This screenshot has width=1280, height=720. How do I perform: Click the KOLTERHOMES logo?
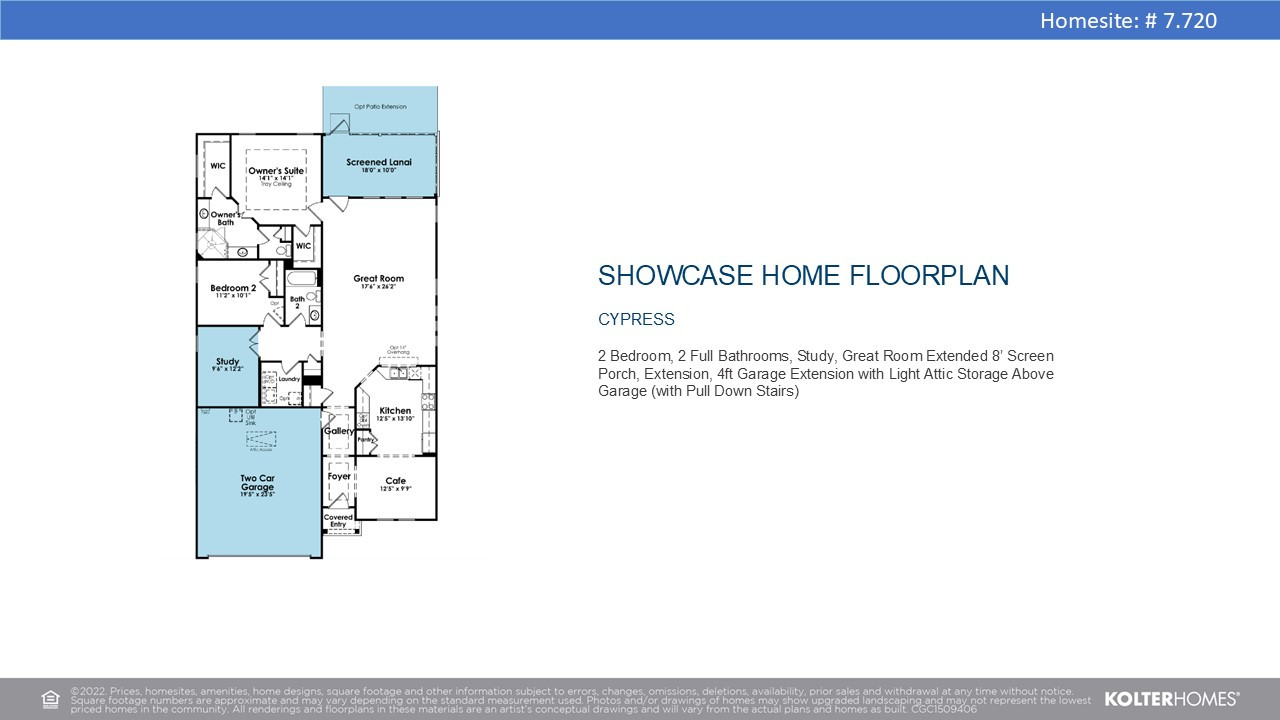pyautogui.click(x=1171, y=699)
